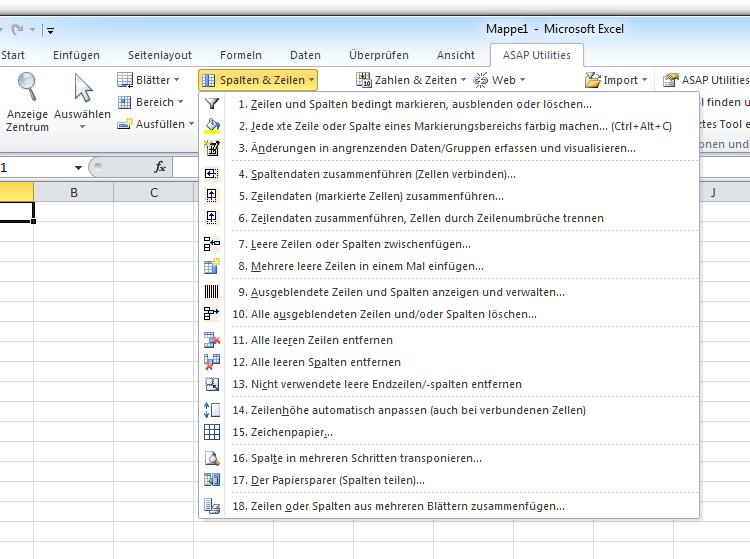Screen dimensions: 750x559
Task: Open the Web dropdown
Action: click(499, 80)
